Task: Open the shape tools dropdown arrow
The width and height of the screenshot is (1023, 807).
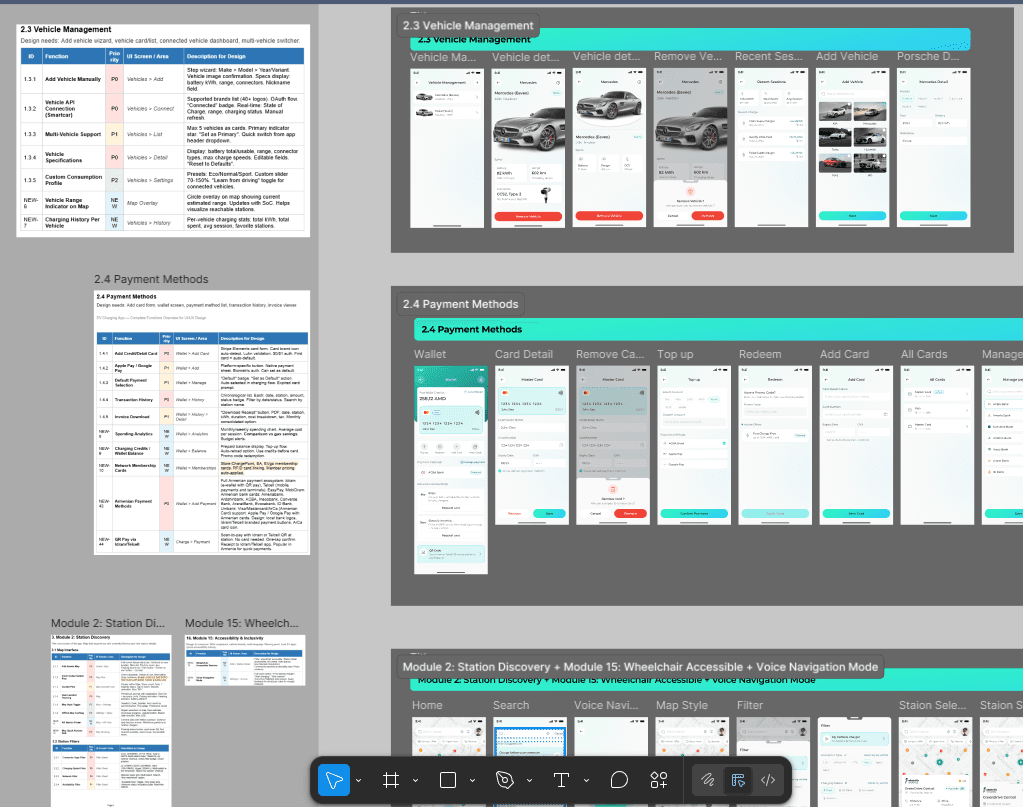Action: click(472, 780)
